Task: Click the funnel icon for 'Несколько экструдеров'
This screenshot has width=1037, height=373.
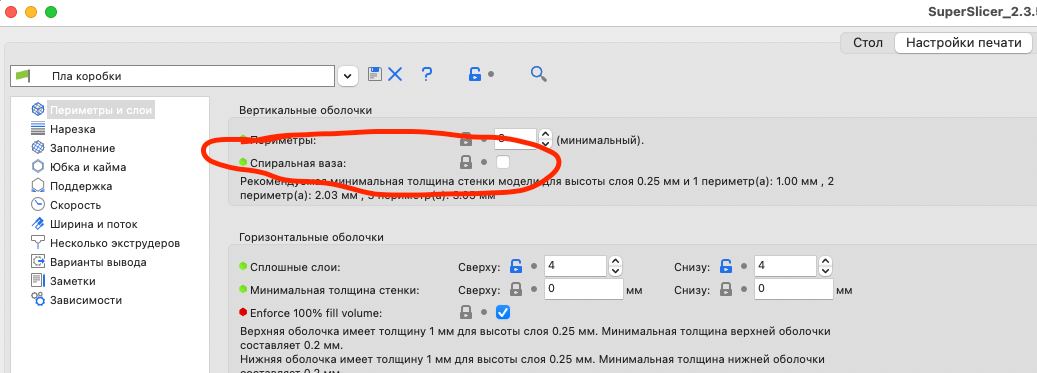Action: [38, 243]
